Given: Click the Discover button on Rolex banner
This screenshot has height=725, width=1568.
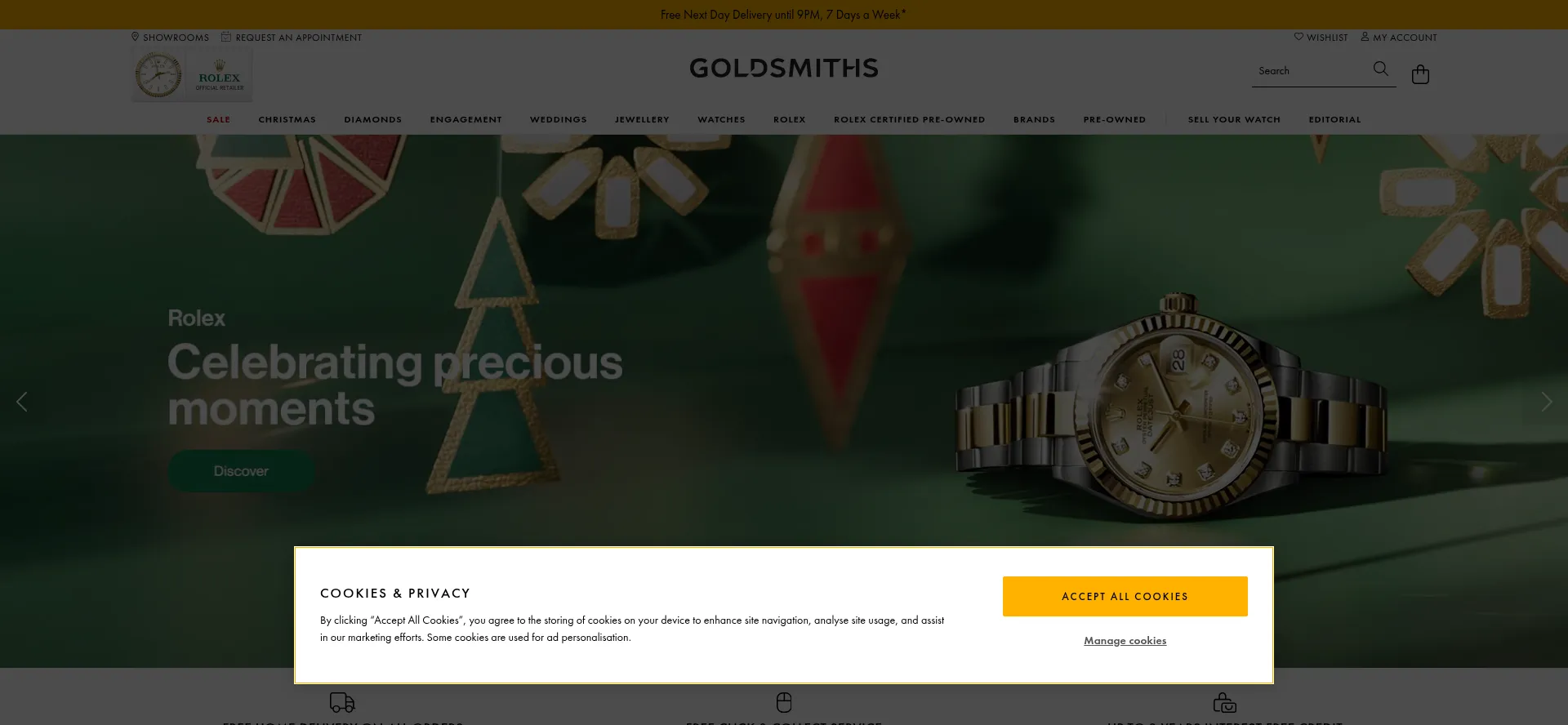Looking at the screenshot, I should pyautogui.click(x=241, y=471).
